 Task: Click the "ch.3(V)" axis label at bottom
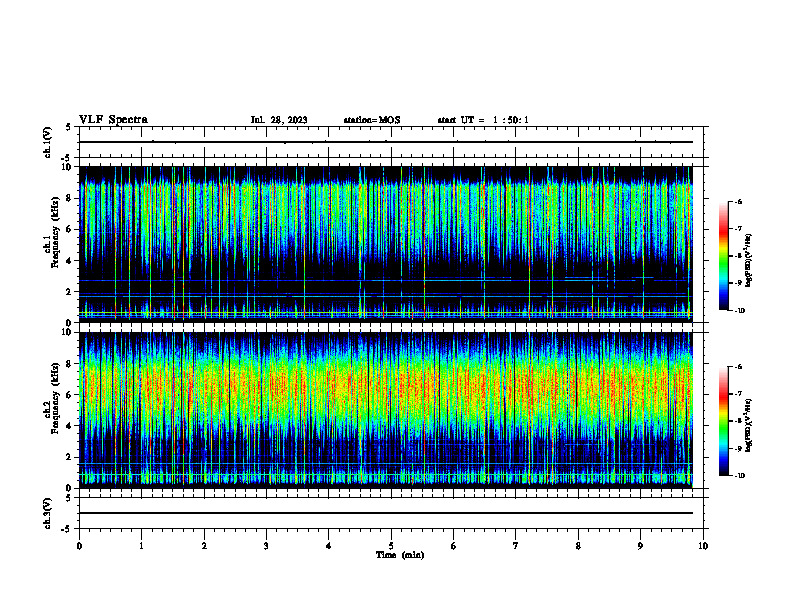pyautogui.click(x=48, y=513)
